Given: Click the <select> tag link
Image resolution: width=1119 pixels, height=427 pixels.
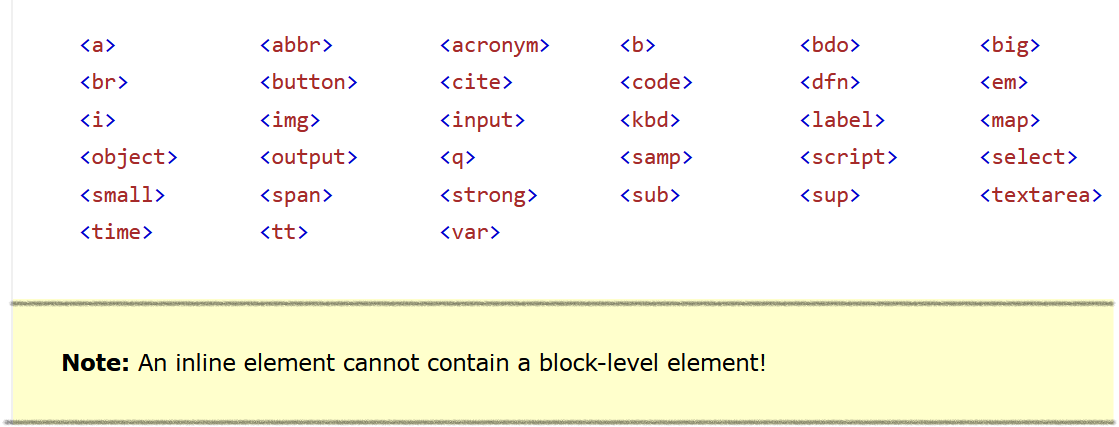Looking at the screenshot, I should click(x=1028, y=158).
